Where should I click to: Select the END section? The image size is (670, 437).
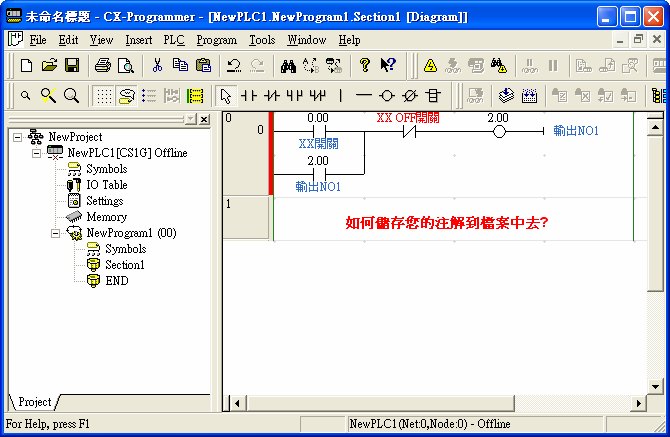tap(117, 281)
